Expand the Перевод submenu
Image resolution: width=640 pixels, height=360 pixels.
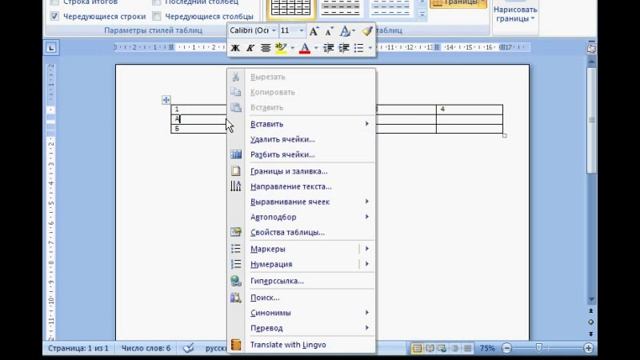pyautogui.click(x=367, y=328)
